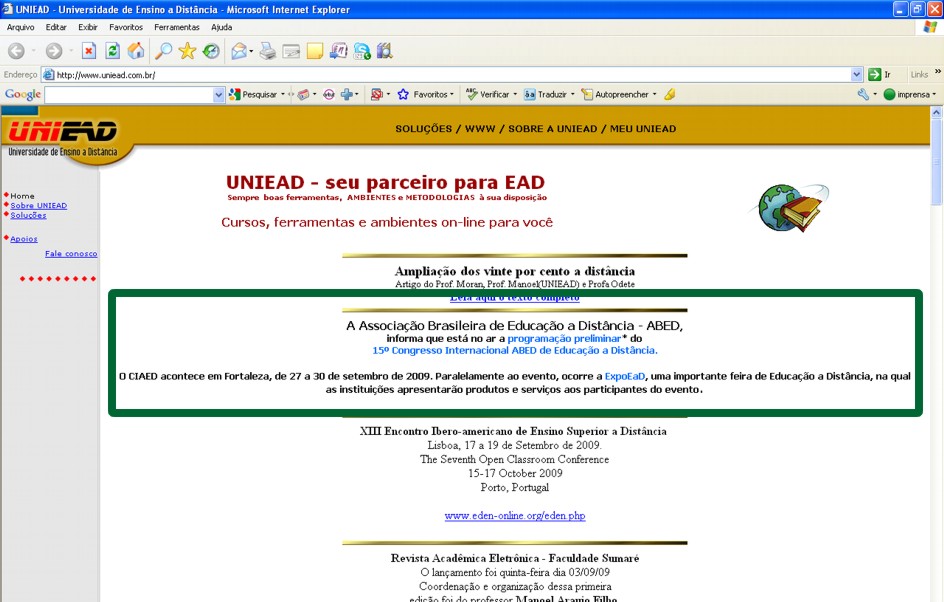This screenshot has height=602, width=944.
Task: Click SOBRE A UNIEAD in header
Action: (x=553, y=129)
